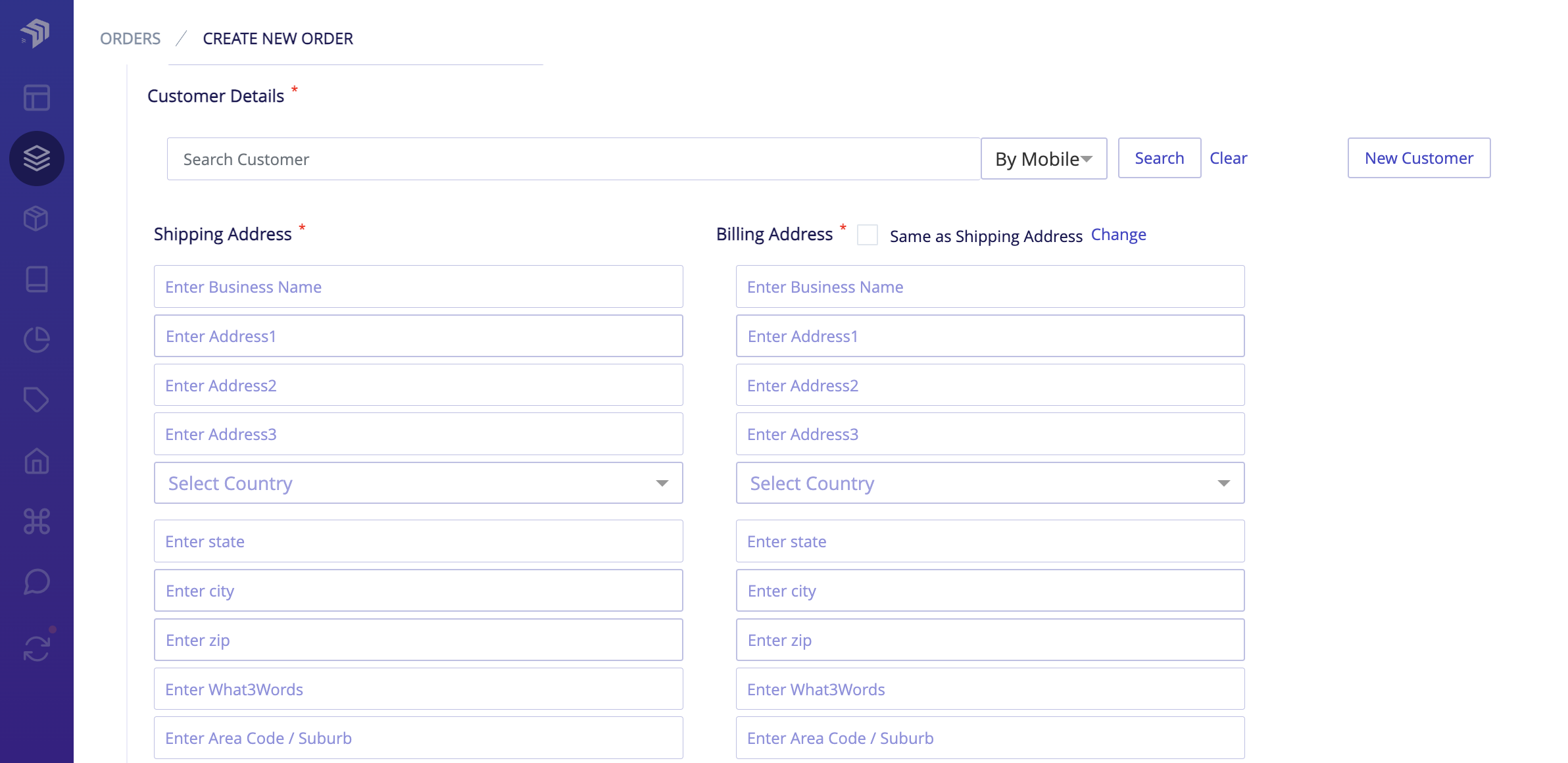Go to ORDERS breadcrumb
Image resolution: width=1568 pixels, height=763 pixels.
click(130, 39)
